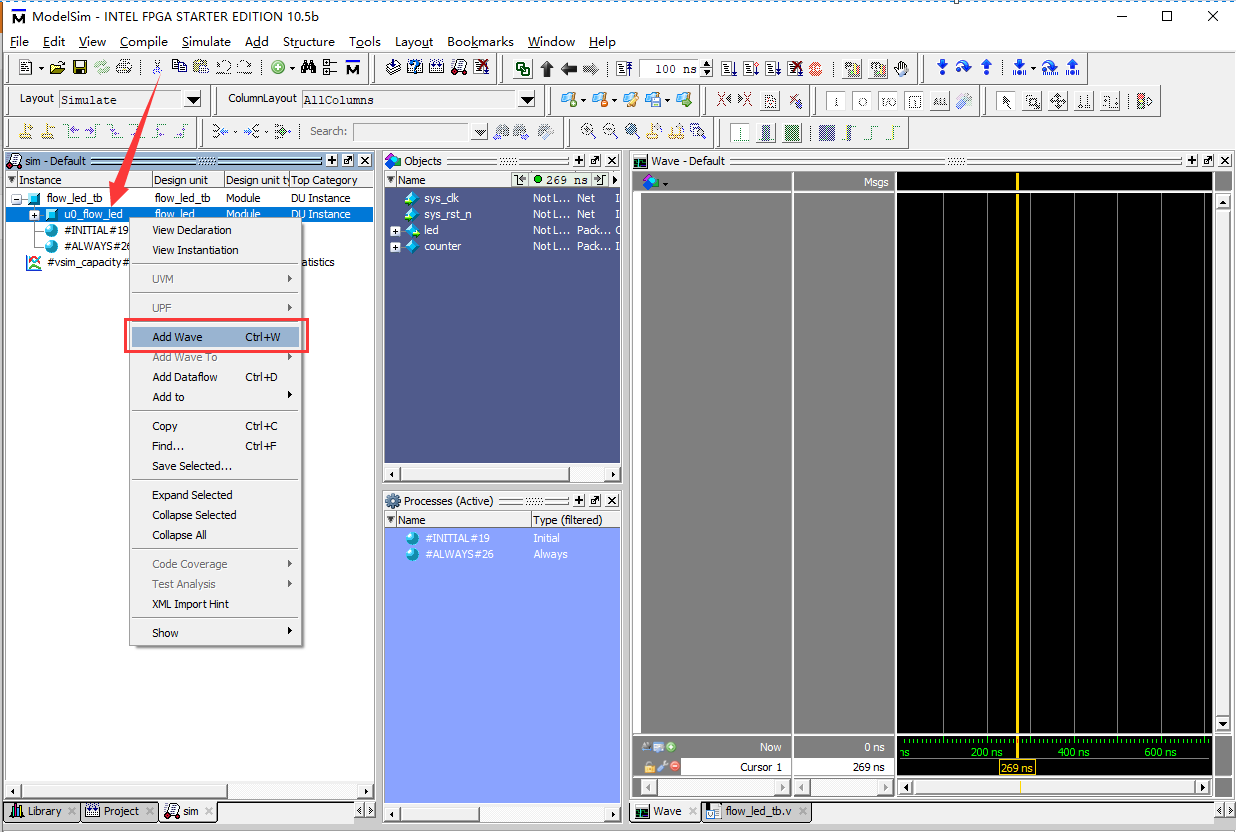The height and width of the screenshot is (832, 1236).
Task: Open the ColumnLayout AllColumns dropdown
Action: [x=527, y=100]
